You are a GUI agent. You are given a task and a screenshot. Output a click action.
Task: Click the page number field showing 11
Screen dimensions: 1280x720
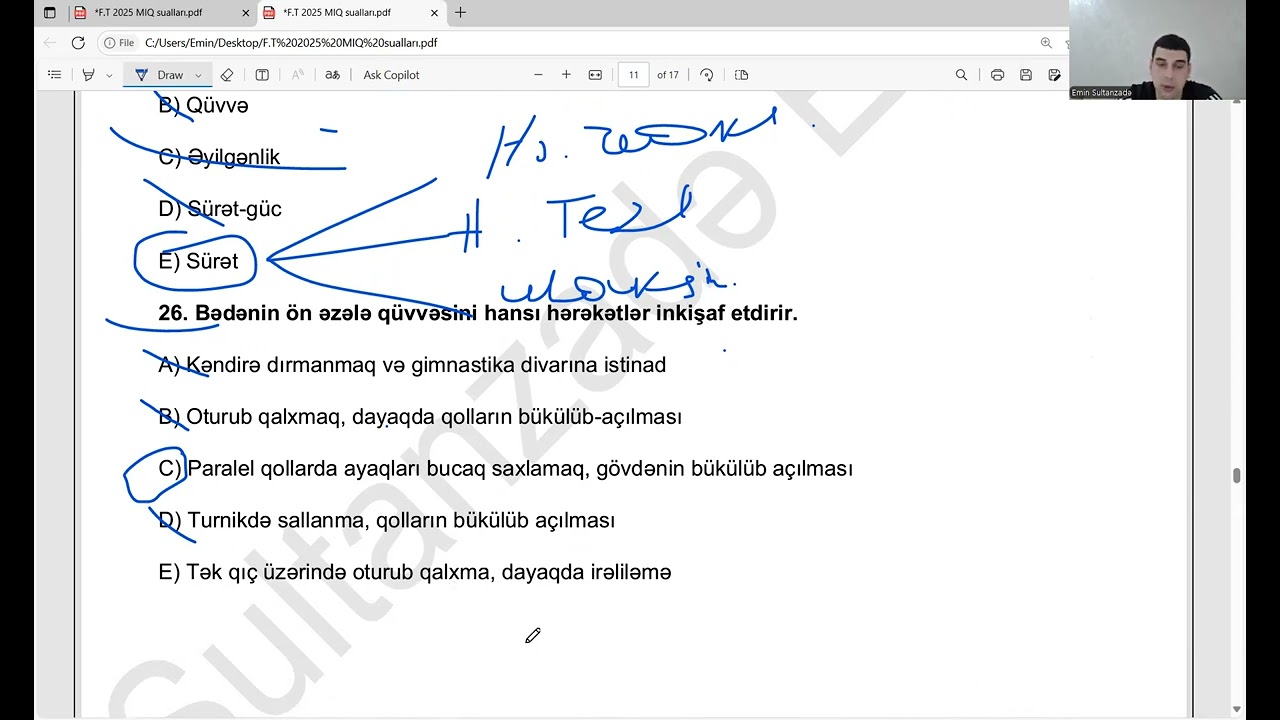click(x=633, y=75)
